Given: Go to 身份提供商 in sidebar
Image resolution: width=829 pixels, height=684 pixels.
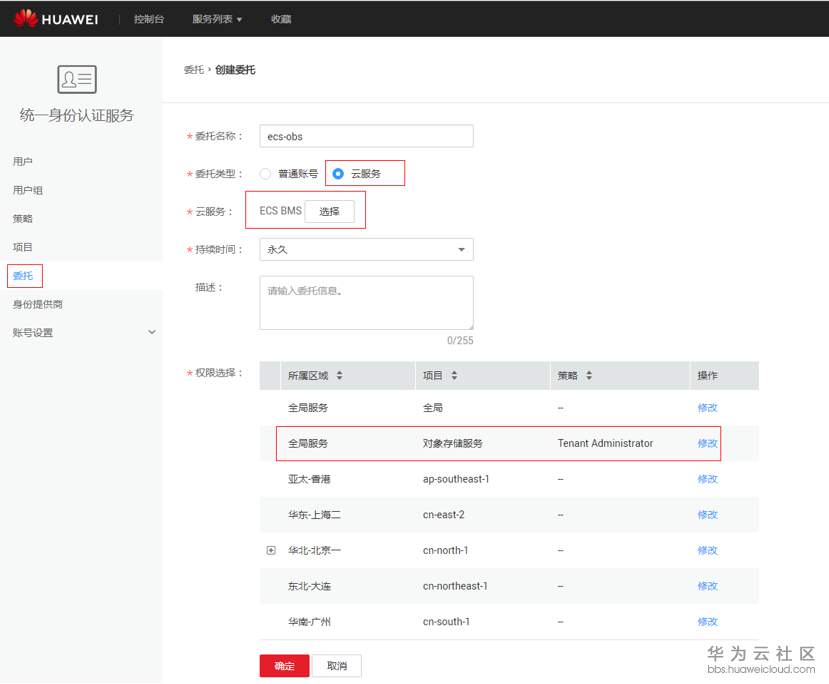Looking at the screenshot, I should click(38, 304).
